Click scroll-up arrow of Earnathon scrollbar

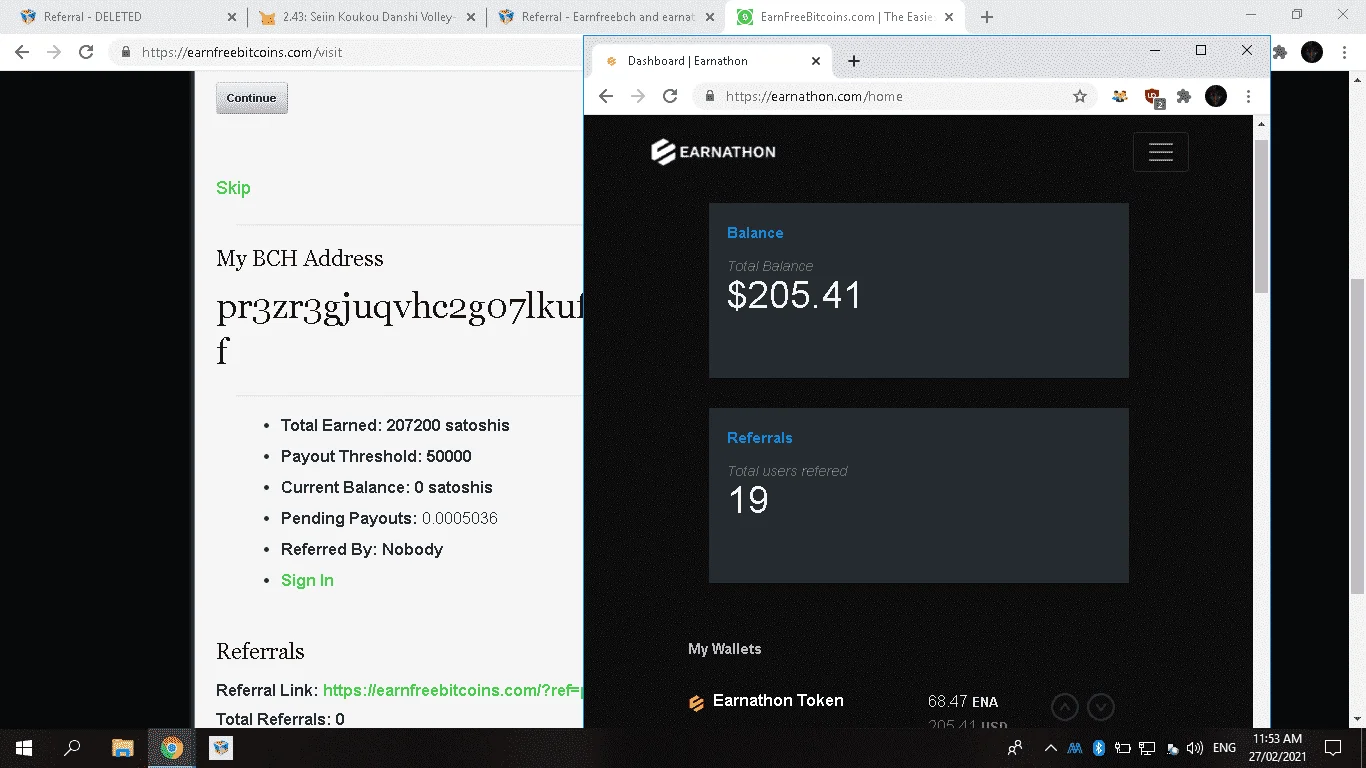[x=1261, y=124]
